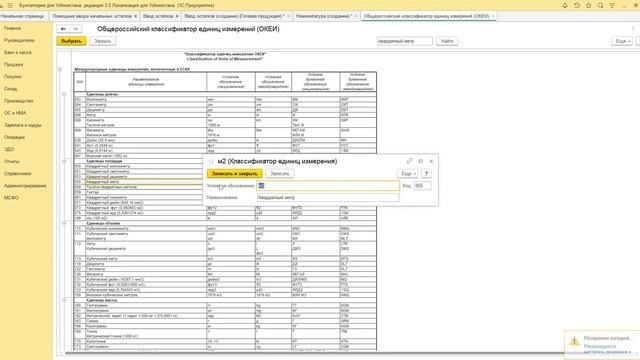The width and height of the screenshot is (640, 360).
Task: Open history clock icon in title bar
Action: [x=577, y=5]
